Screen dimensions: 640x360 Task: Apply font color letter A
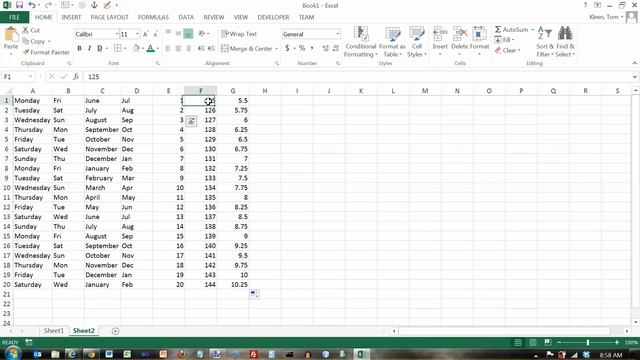pos(150,49)
